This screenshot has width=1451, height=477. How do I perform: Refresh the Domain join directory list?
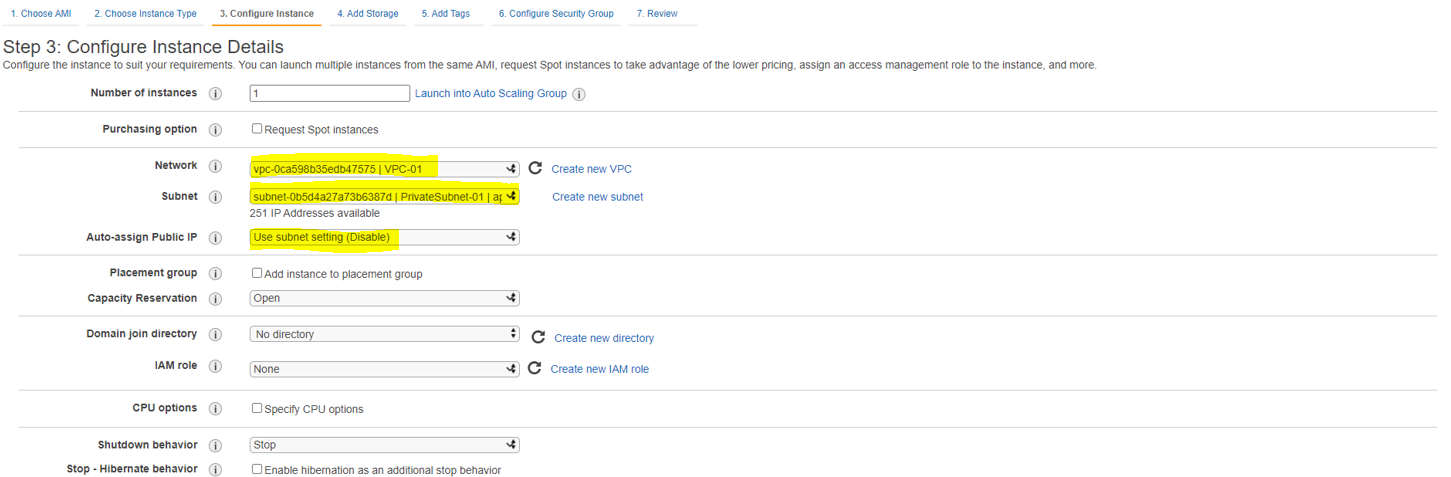(x=538, y=337)
